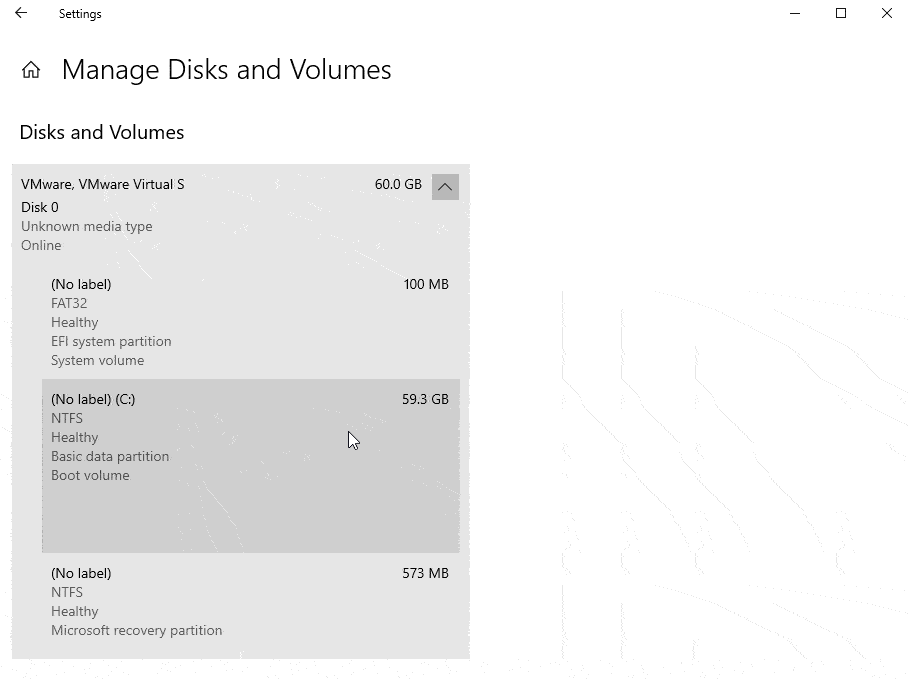Collapse the Disk 0 volume list via the chevron
The image size is (908, 679).
pos(445,187)
